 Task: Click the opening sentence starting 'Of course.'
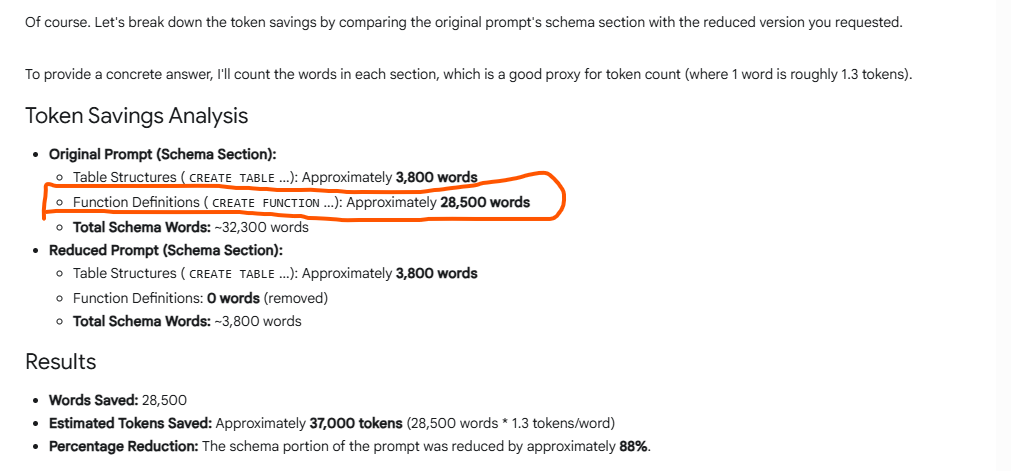point(463,23)
